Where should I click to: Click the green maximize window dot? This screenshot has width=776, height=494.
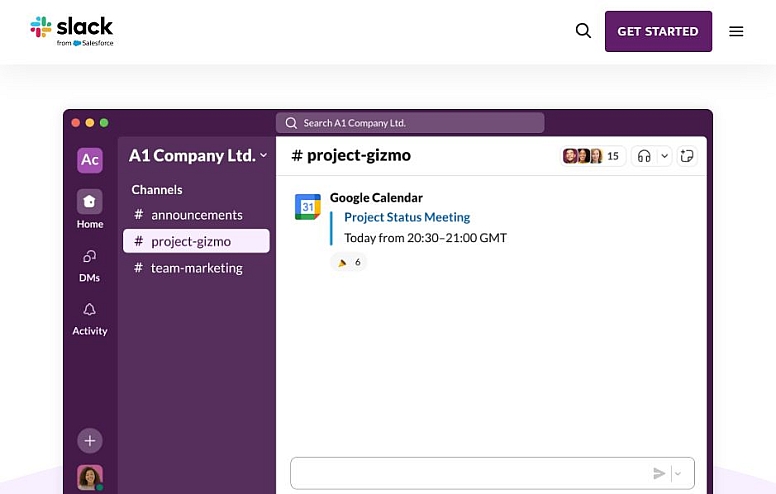pyautogui.click(x=104, y=123)
